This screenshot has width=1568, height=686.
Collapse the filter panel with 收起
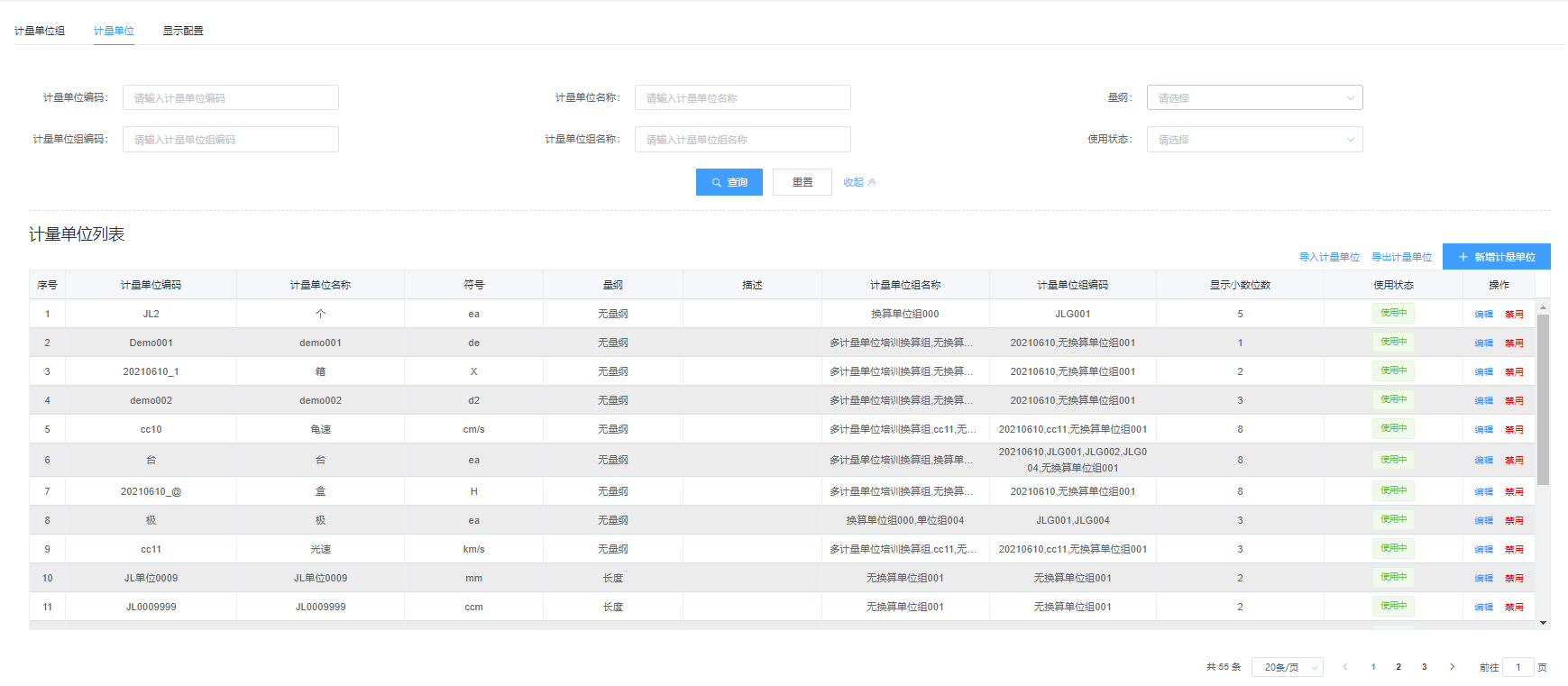(858, 182)
